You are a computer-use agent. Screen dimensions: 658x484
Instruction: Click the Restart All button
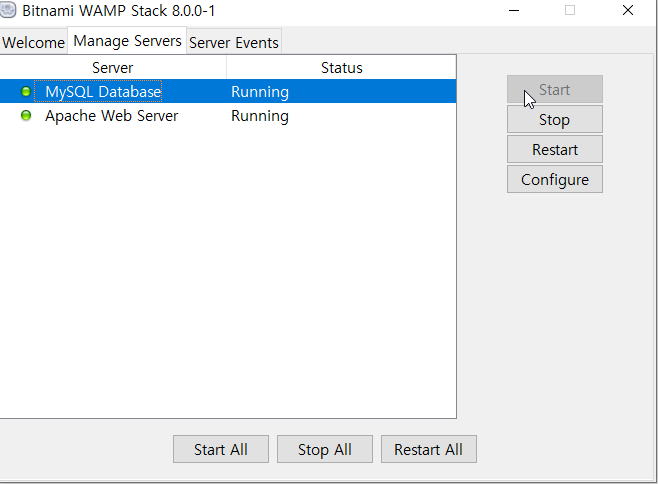pos(428,449)
